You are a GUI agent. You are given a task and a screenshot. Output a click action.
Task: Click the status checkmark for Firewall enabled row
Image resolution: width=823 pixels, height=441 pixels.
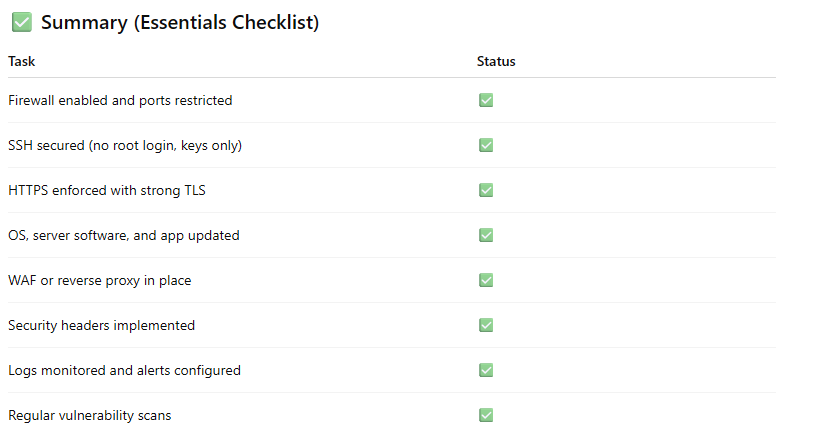(486, 100)
